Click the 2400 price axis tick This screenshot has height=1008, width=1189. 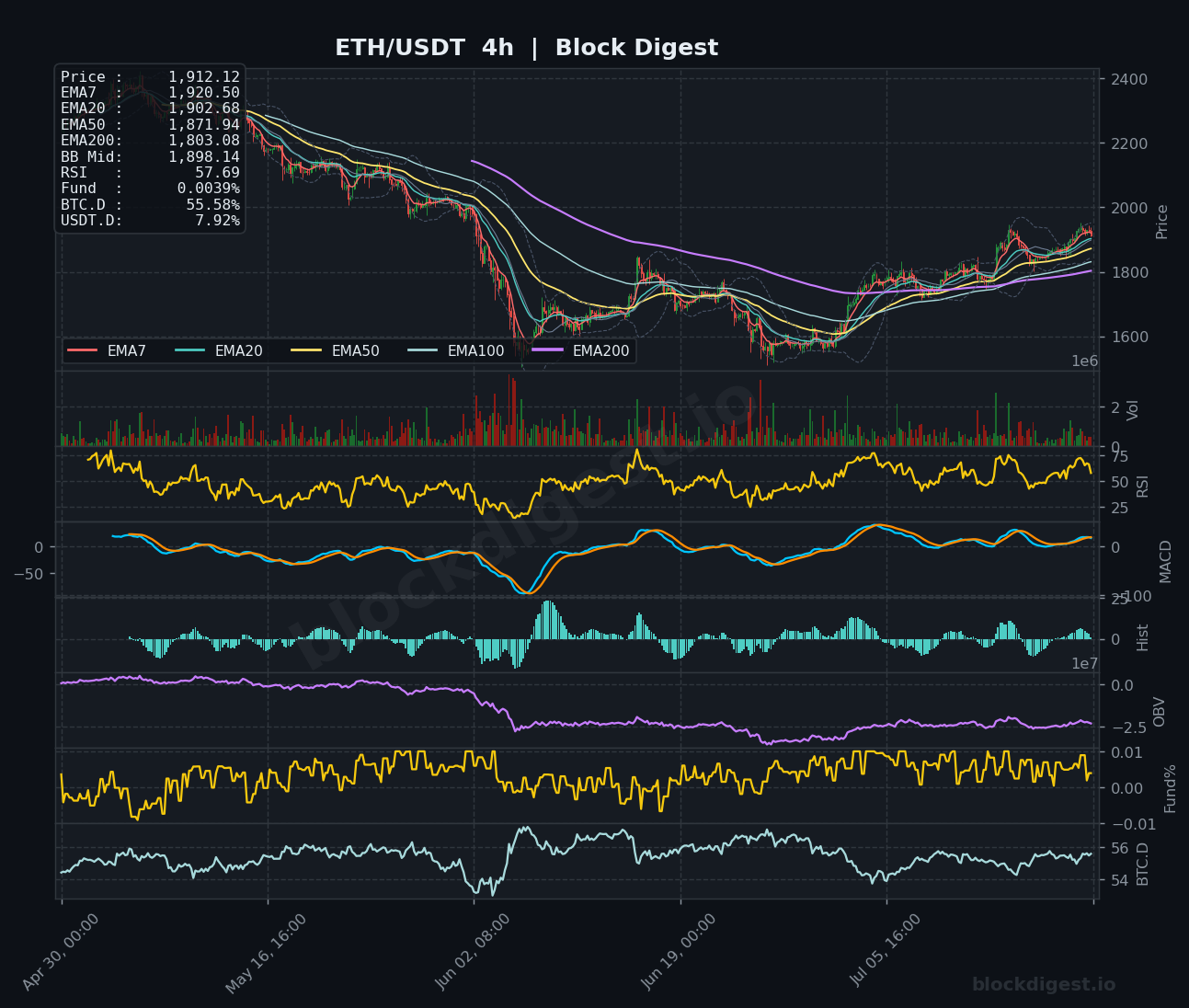(x=1129, y=79)
